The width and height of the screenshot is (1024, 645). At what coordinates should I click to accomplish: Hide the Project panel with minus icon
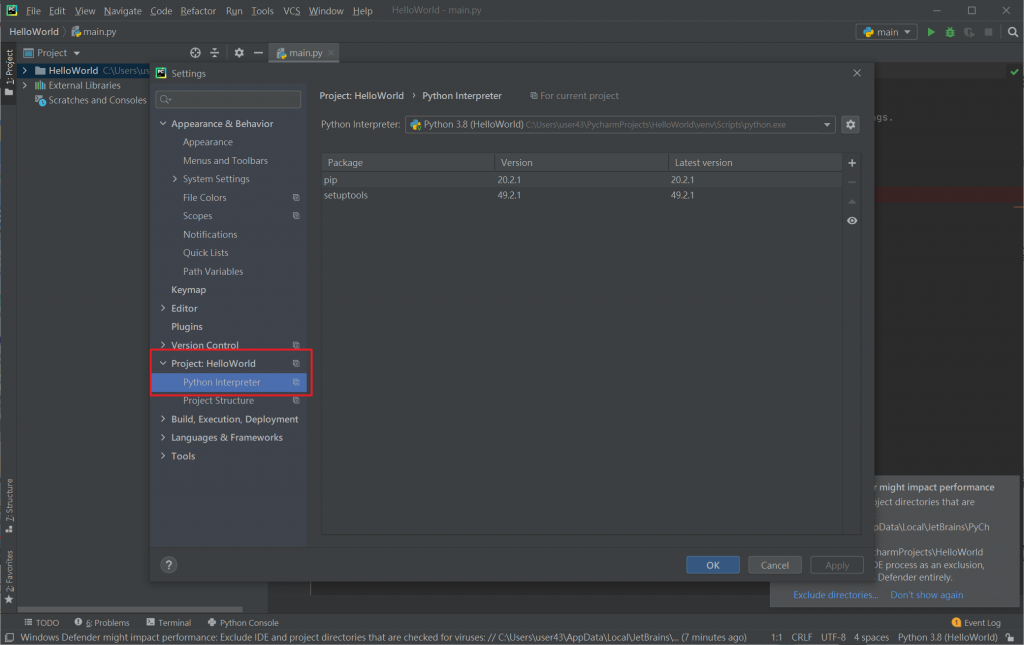(x=258, y=53)
